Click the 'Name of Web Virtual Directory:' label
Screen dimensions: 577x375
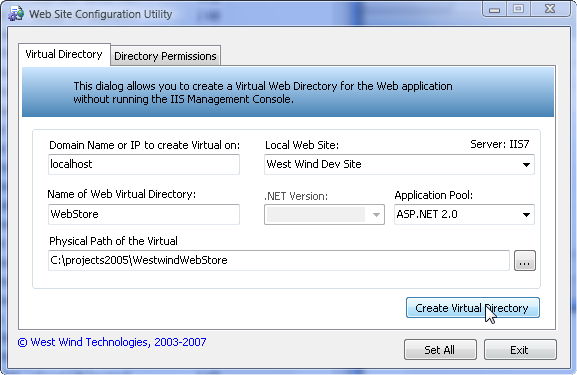[x=122, y=194]
